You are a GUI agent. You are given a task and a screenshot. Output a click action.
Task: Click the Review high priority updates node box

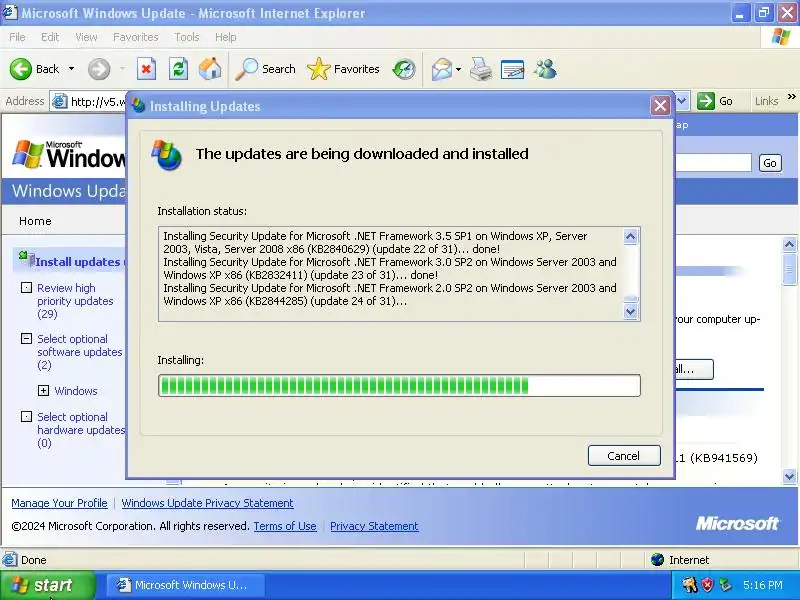click(26, 288)
